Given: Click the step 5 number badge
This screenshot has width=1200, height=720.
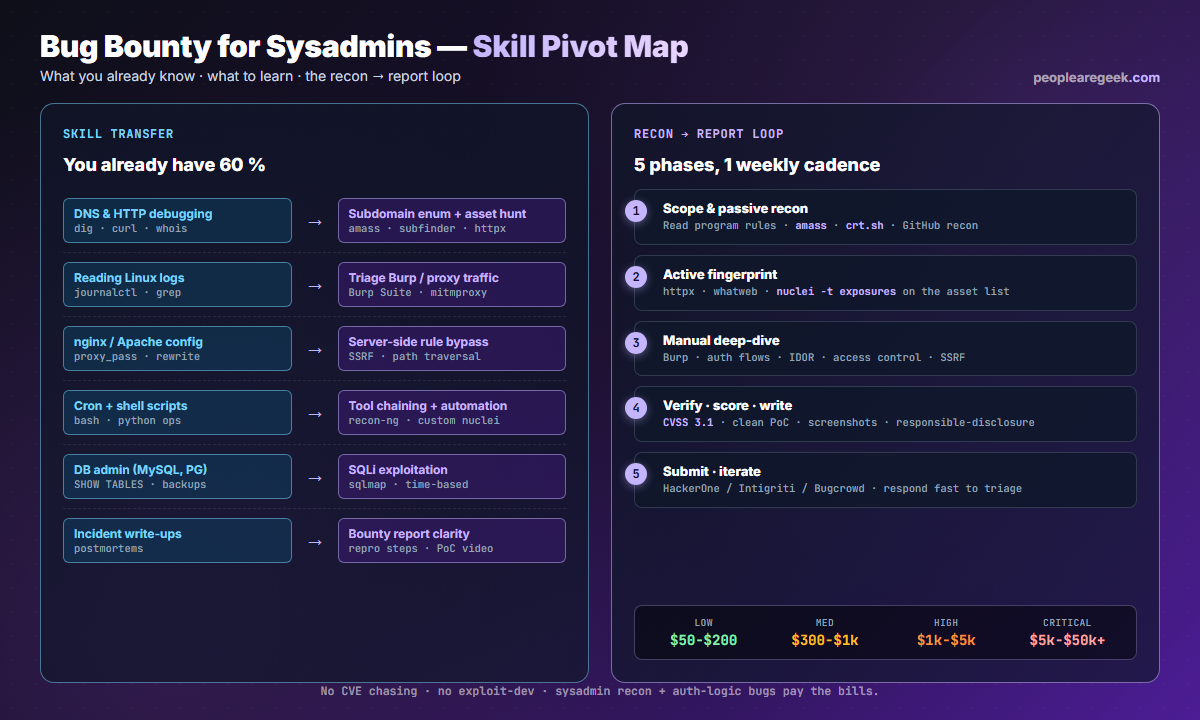Looking at the screenshot, I should (x=635, y=474).
